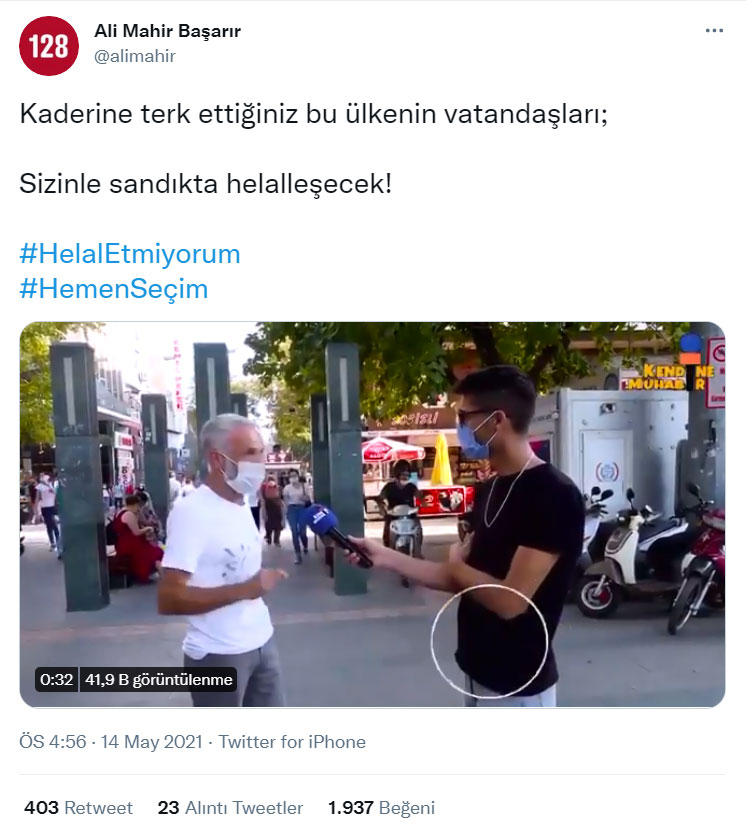Open Ali Mahir Başarır display name

(x=168, y=31)
